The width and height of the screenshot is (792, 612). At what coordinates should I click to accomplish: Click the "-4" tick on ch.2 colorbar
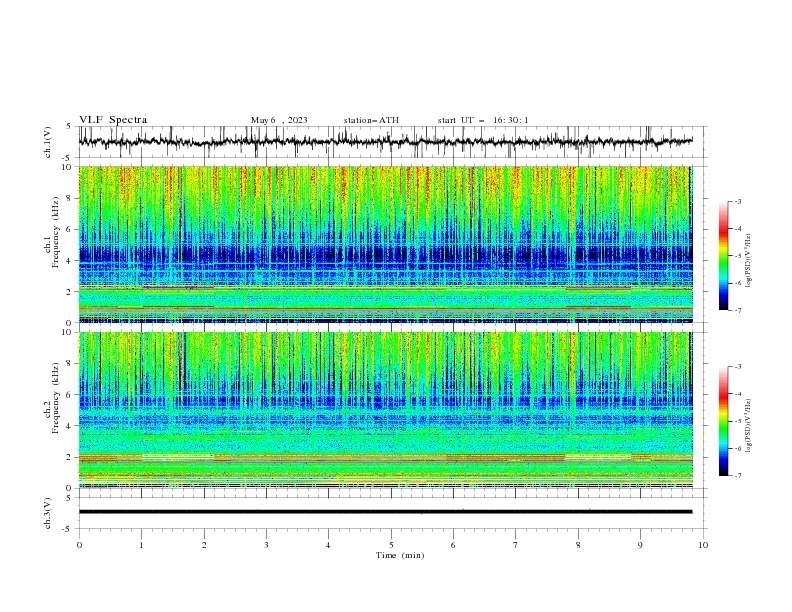click(x=738, y=394)
